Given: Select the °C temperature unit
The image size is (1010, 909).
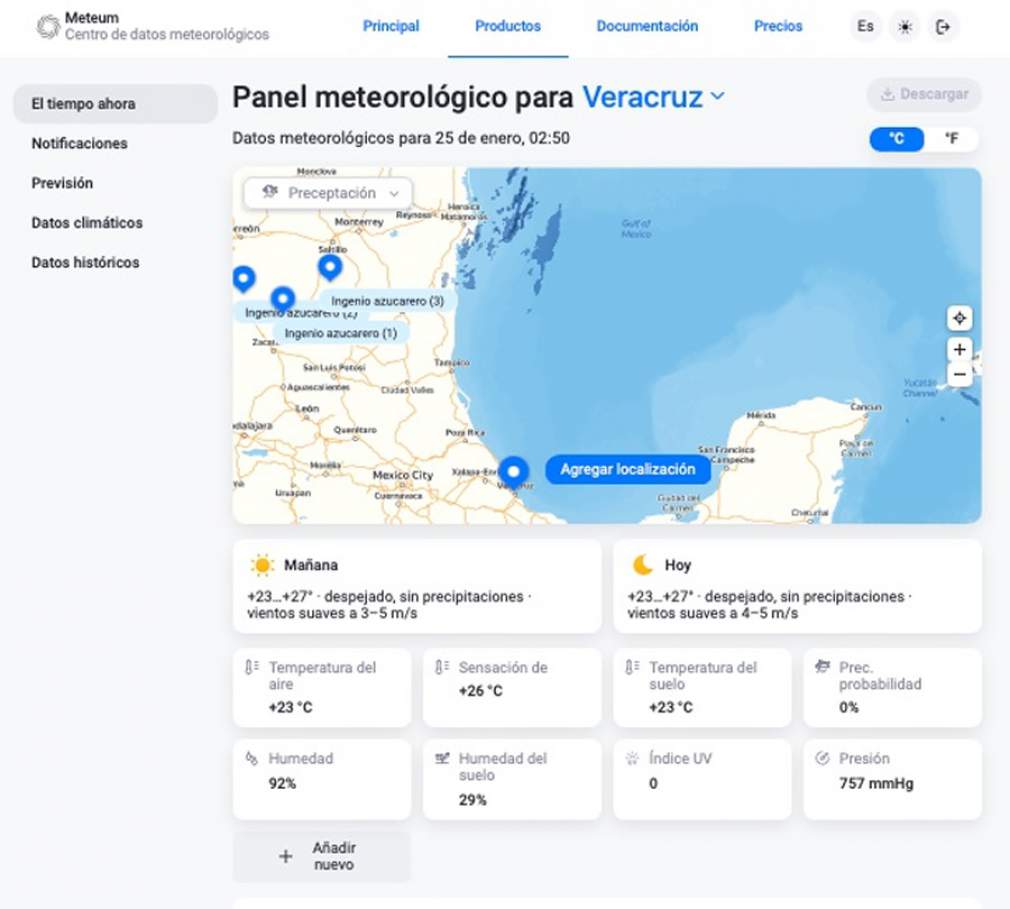Looking at the screenshot, I should click(x=897, y=139).
